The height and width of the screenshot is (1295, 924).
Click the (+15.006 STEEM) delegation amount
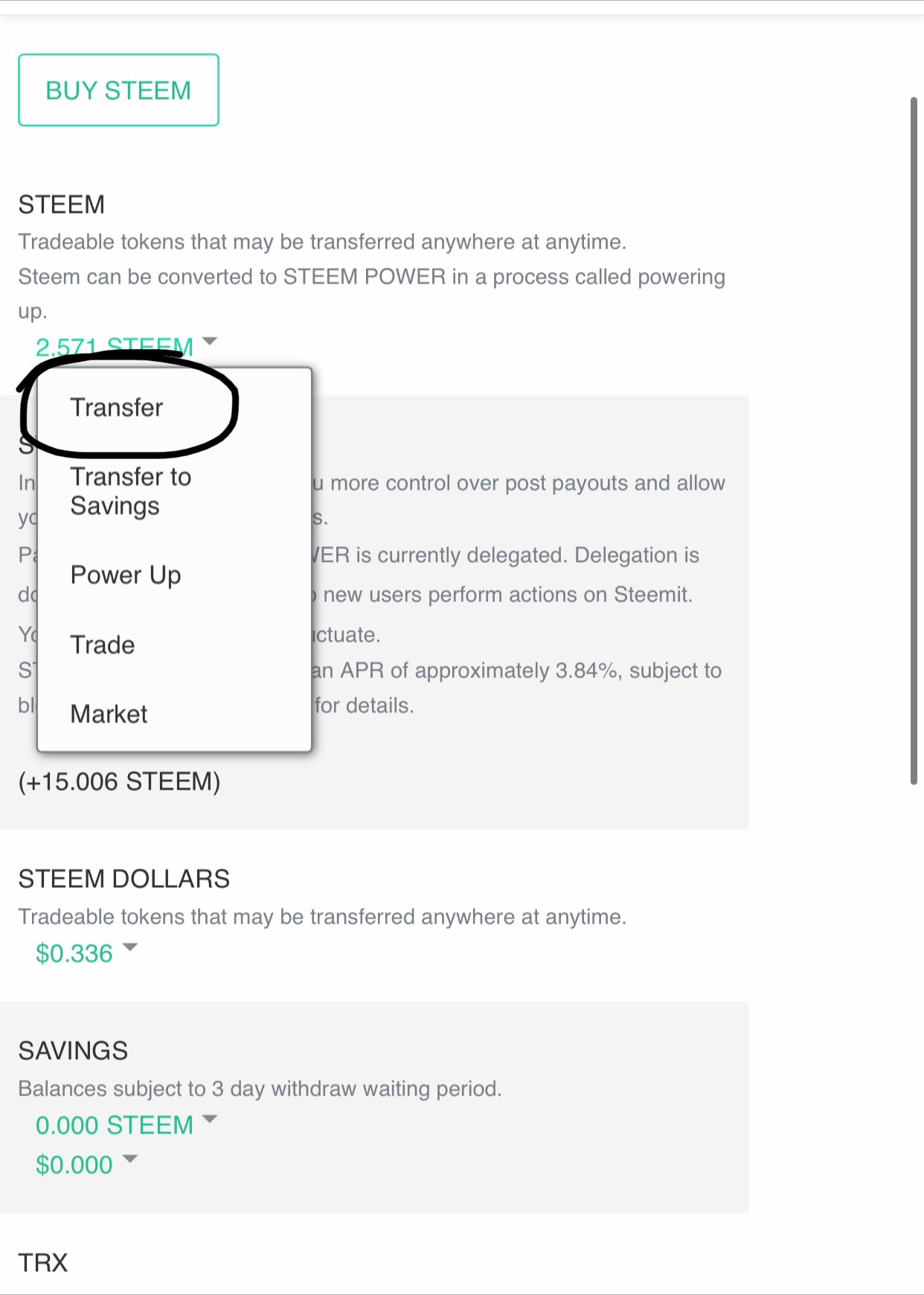coord(119,781)
